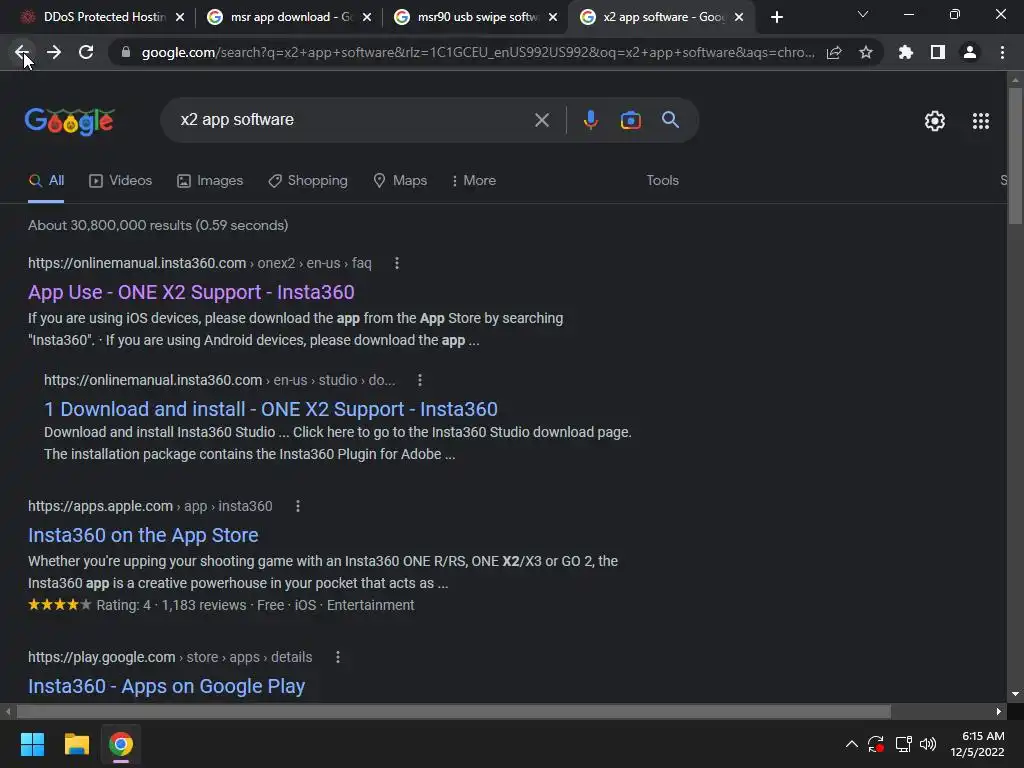Open more options for Download and install result
Viewport: 1024px width, 768px height.
point(420,380)
